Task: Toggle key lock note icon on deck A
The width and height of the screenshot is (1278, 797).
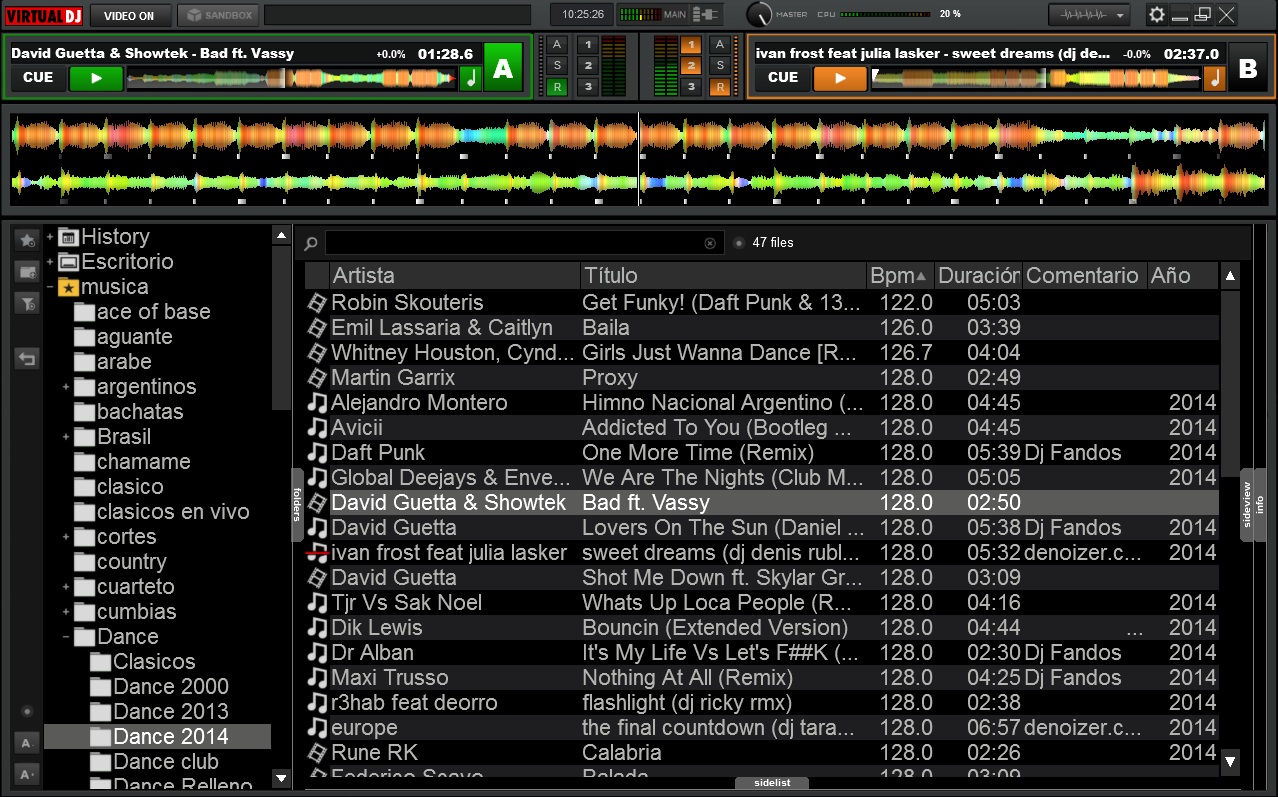Action: tap(471, 78)
